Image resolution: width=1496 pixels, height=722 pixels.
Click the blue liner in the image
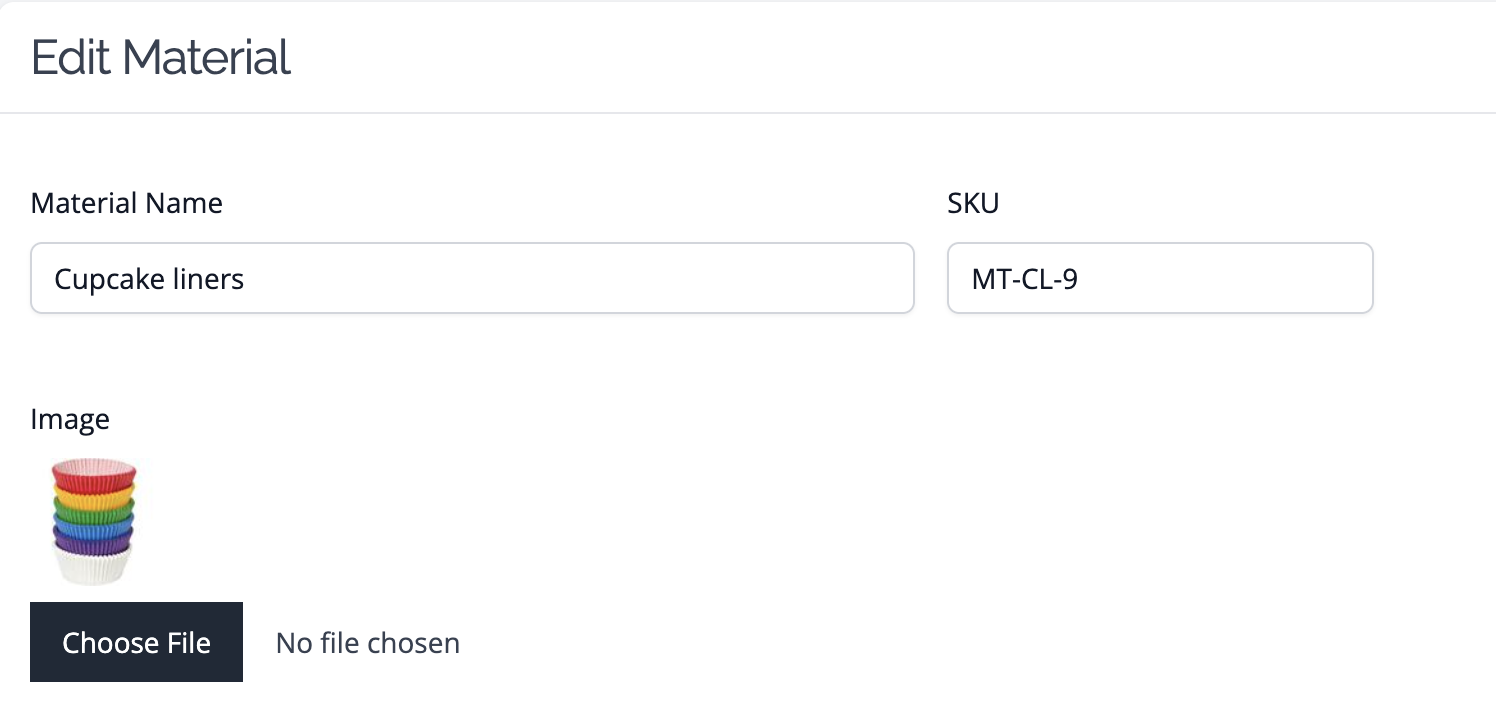click(93, 527)
